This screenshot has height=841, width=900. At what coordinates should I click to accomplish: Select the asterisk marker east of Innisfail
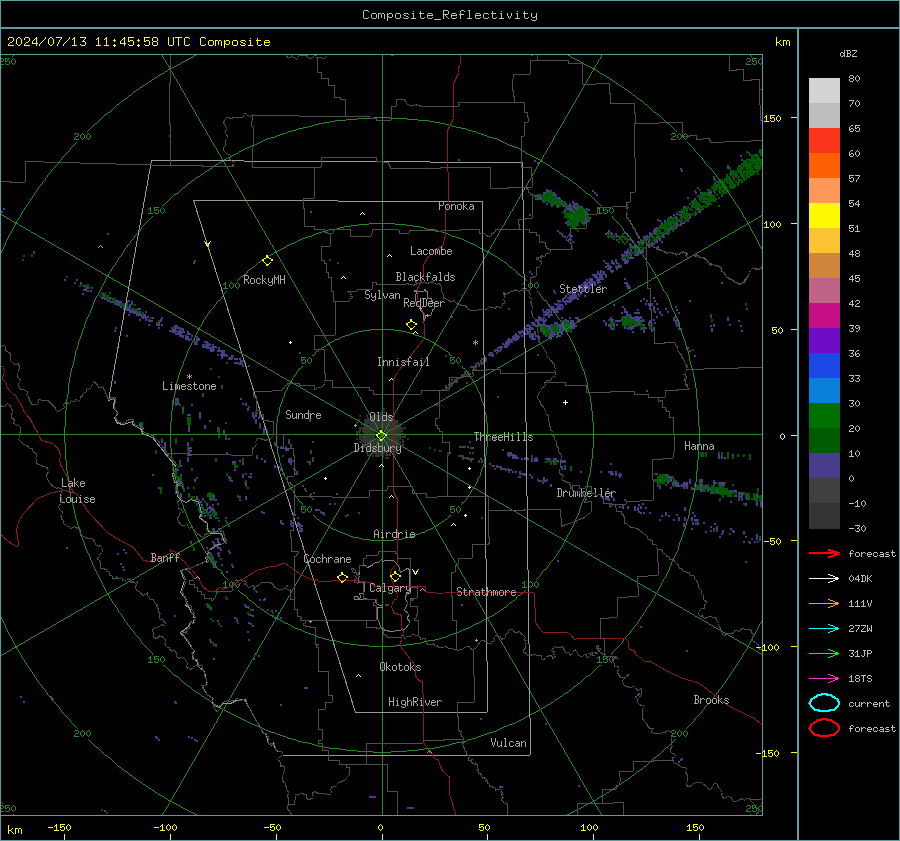[475, 343]
